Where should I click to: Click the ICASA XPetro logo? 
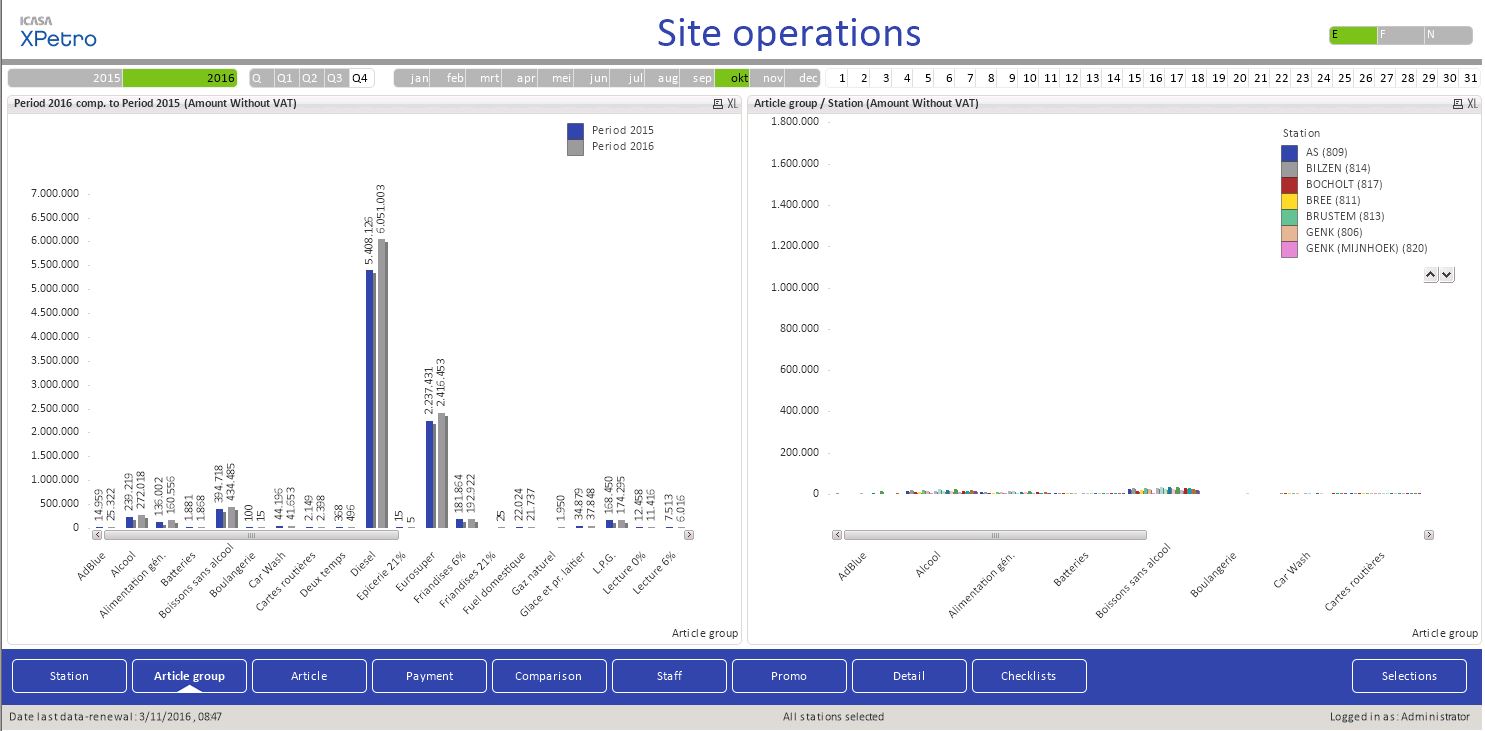pos(57,33)
